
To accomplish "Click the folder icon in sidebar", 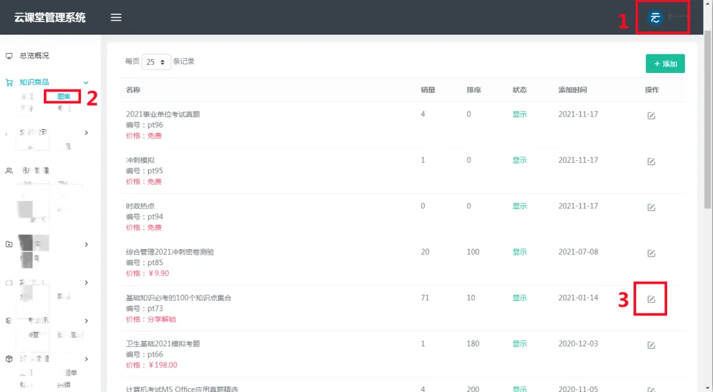I will tap(9, 244).
